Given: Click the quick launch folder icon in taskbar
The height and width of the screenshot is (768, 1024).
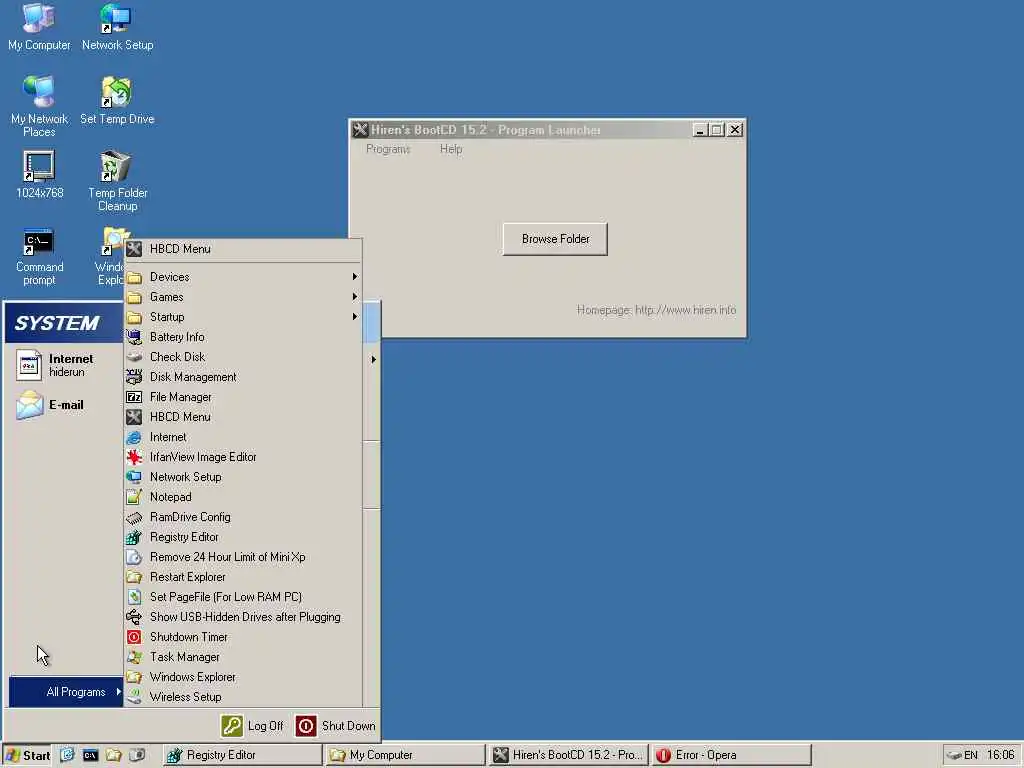Looking at the screenshot, I should pos(114,755).
